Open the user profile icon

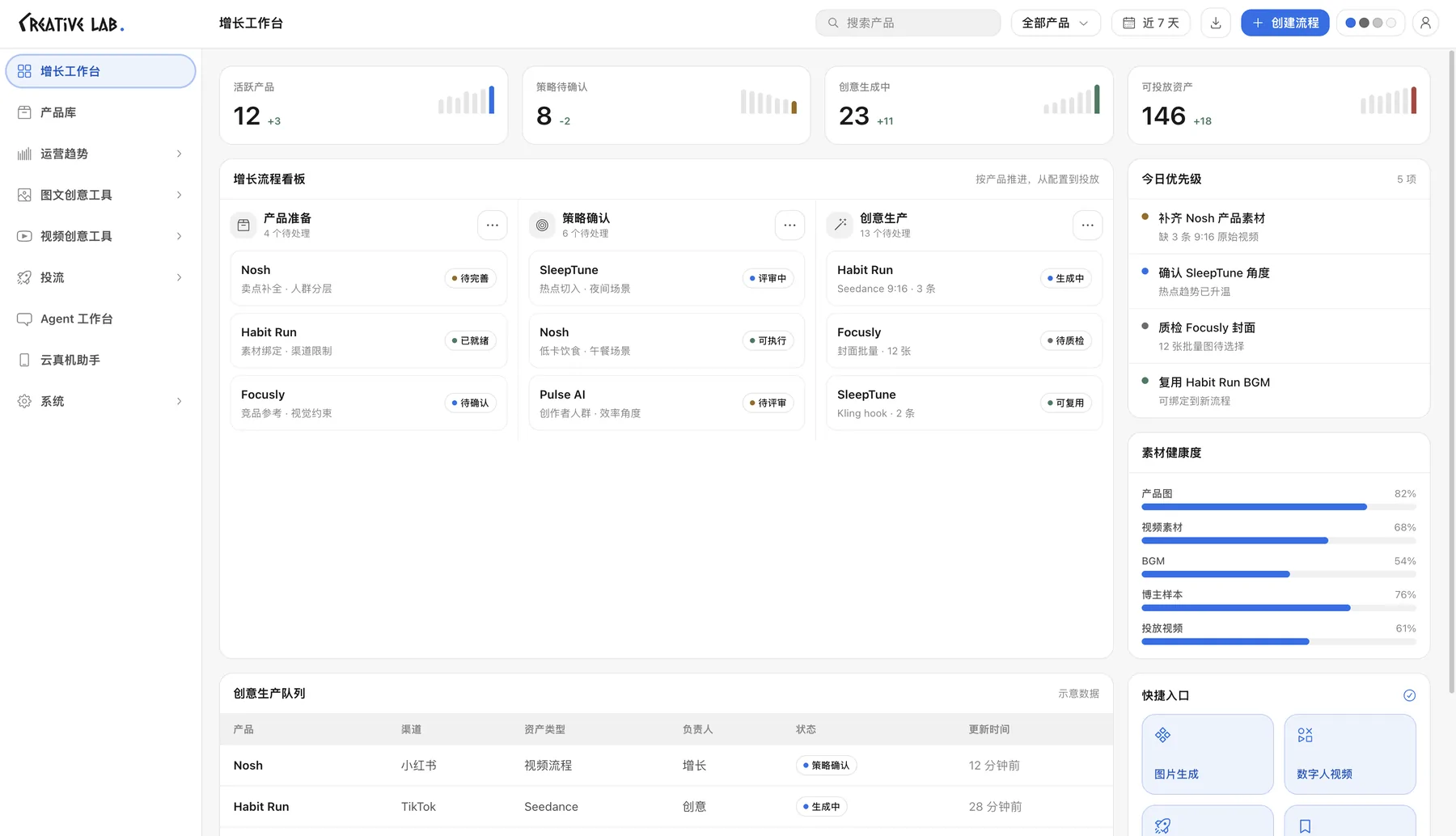point(1425,23)
